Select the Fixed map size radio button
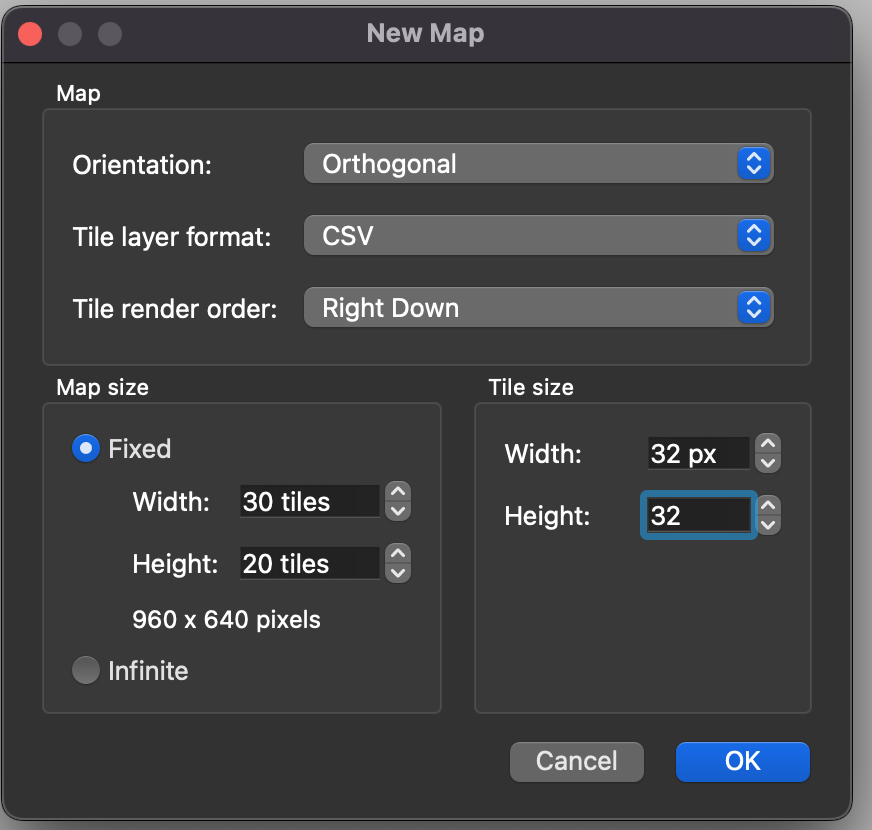 (x=86, y=448)
